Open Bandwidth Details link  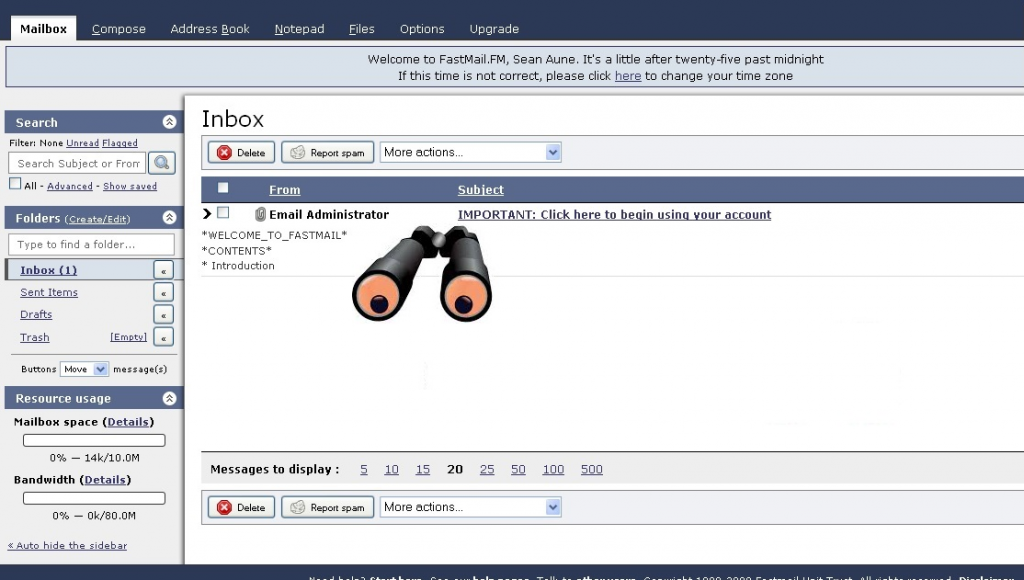point(104,479)
